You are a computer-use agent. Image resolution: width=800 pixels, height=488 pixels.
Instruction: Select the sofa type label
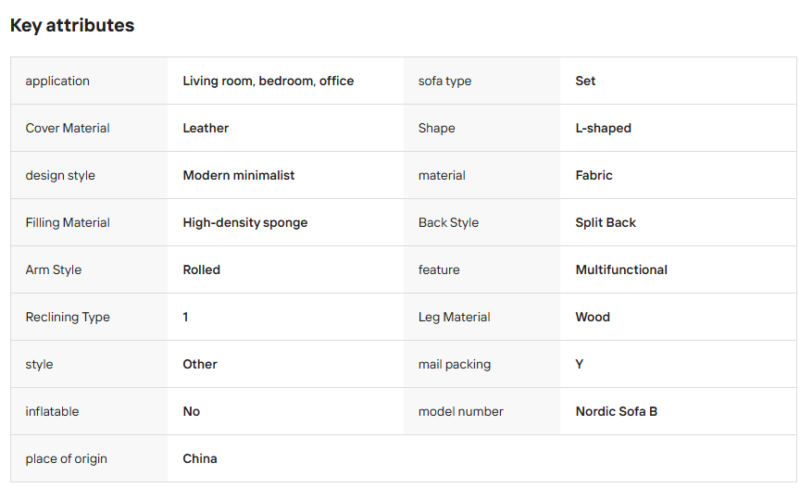[x=444, y=81]
